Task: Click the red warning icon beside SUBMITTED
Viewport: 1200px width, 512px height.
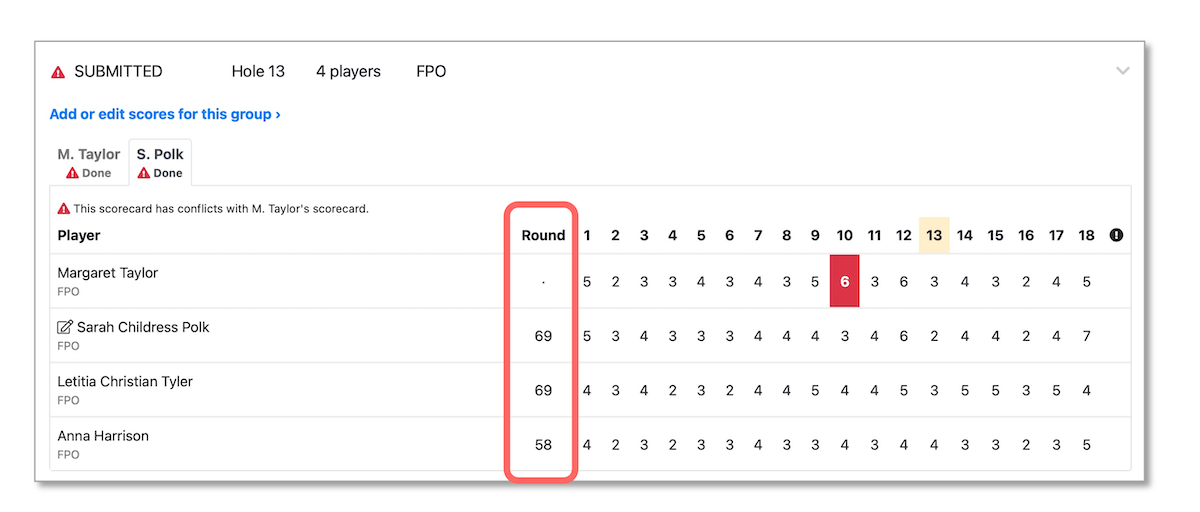Action: click(x=58, y=72)
